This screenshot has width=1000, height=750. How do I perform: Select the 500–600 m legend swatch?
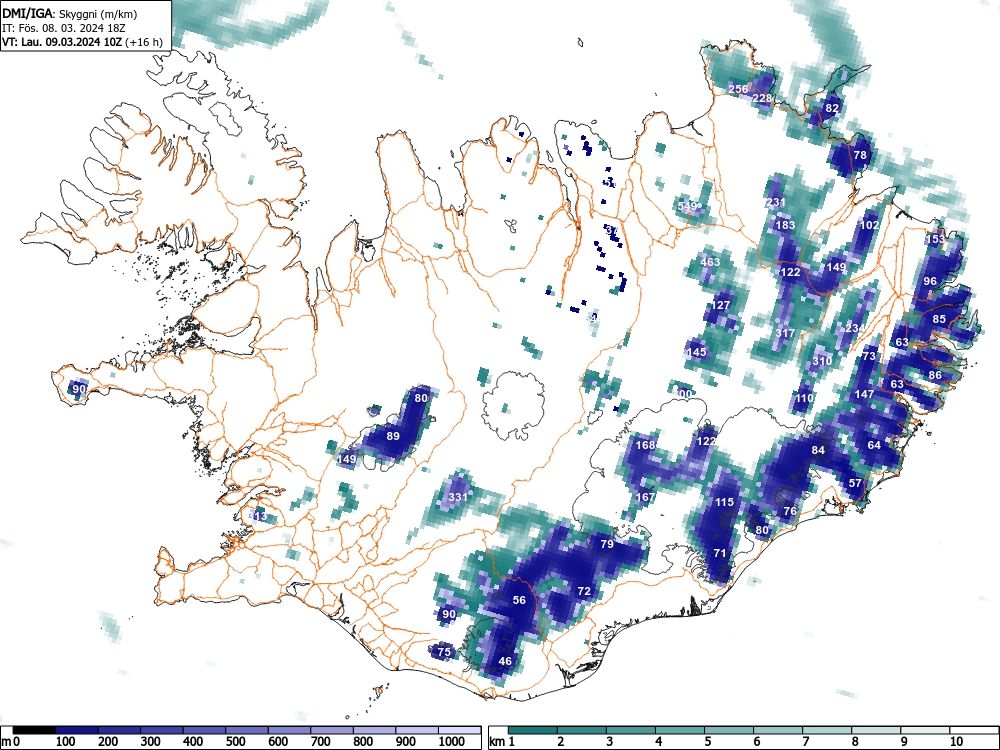[247, 730]
